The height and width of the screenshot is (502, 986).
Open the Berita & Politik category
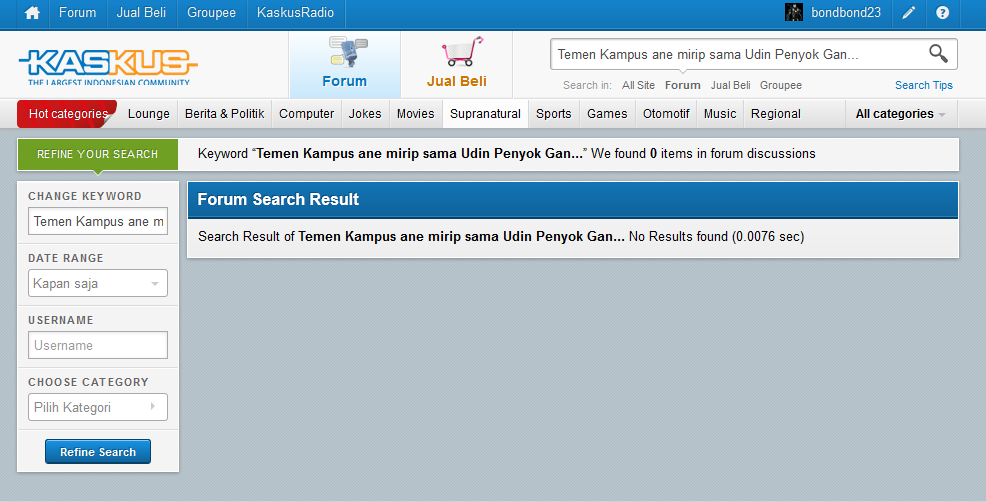224,114
